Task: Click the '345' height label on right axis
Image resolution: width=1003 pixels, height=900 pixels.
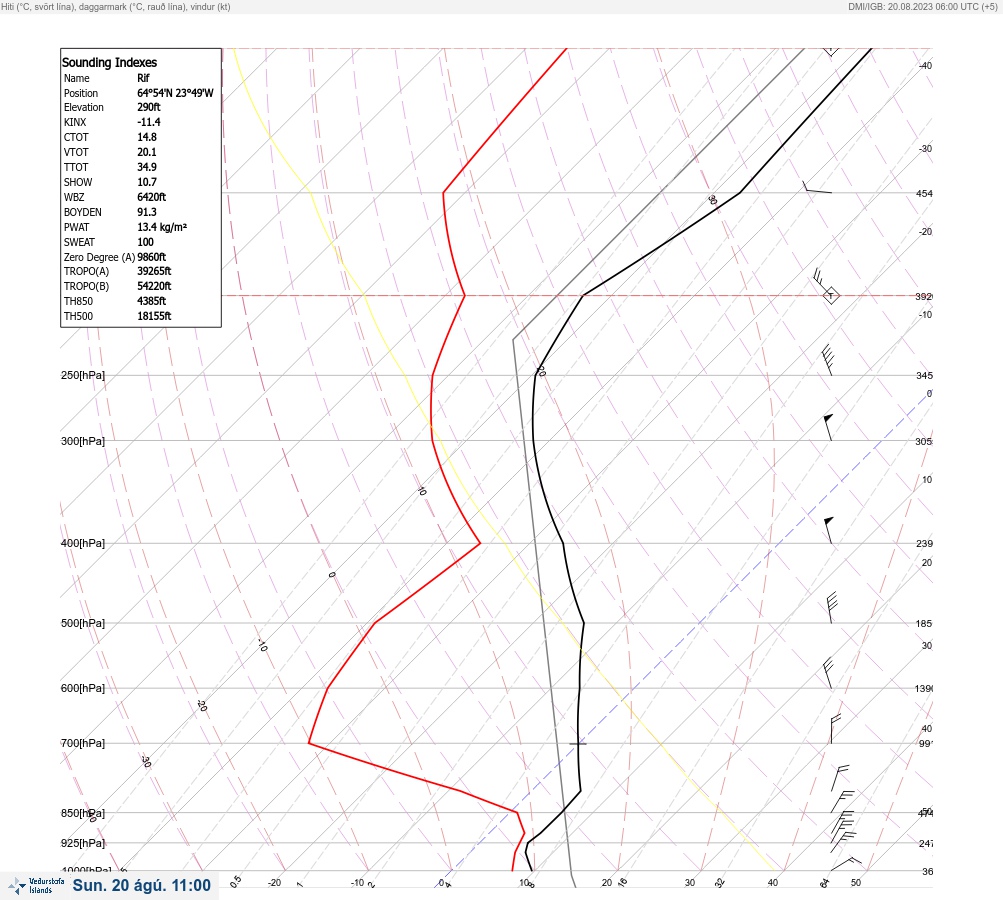Action: click(924, 375)
